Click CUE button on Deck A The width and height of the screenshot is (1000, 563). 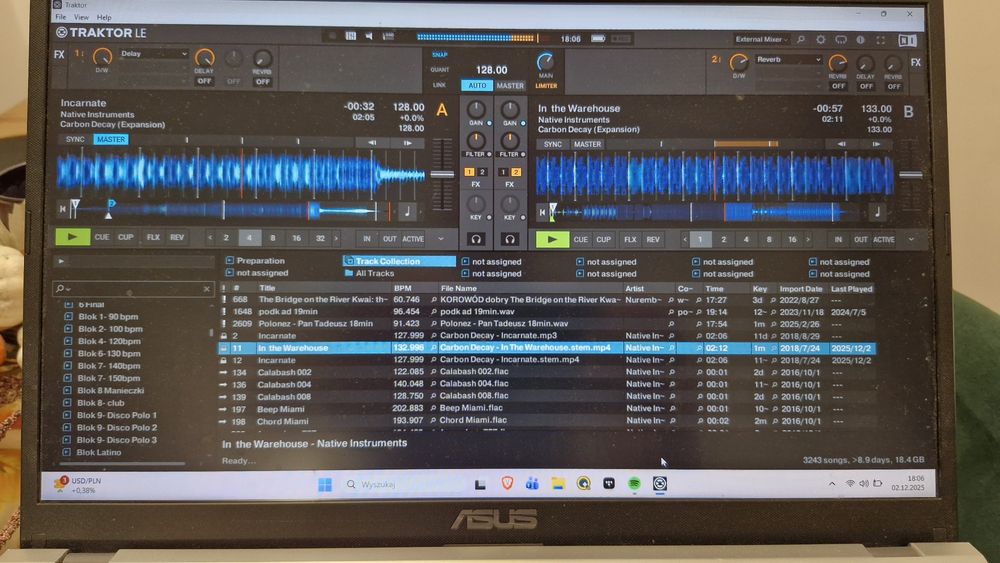[x=102, y=237]
